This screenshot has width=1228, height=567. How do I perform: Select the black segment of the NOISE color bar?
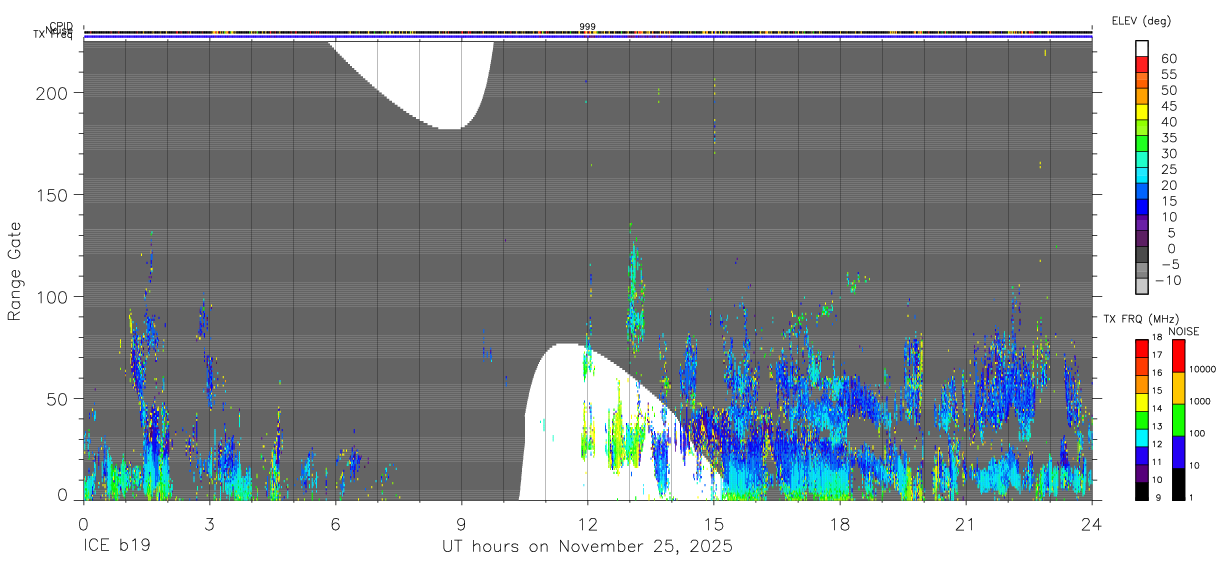tap(1177, 484)
